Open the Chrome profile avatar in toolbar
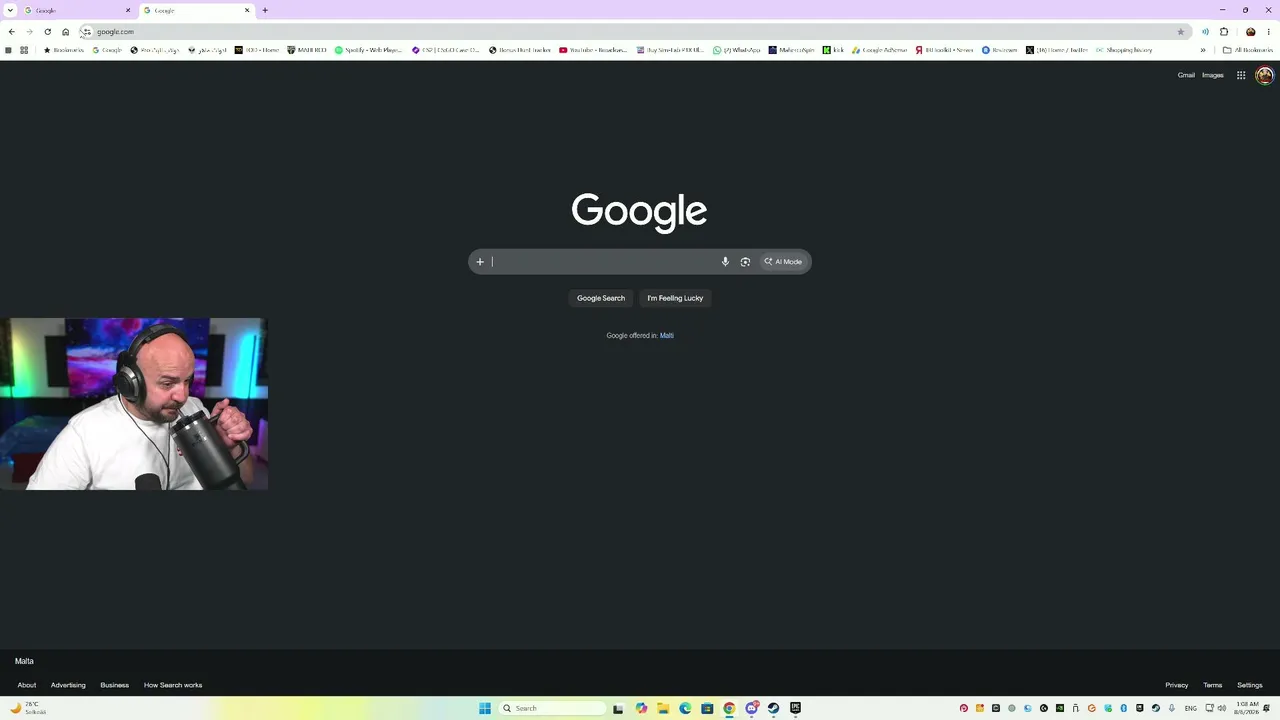The width and height of the screenshot is (1280, 720). [x=1250, y=32]
